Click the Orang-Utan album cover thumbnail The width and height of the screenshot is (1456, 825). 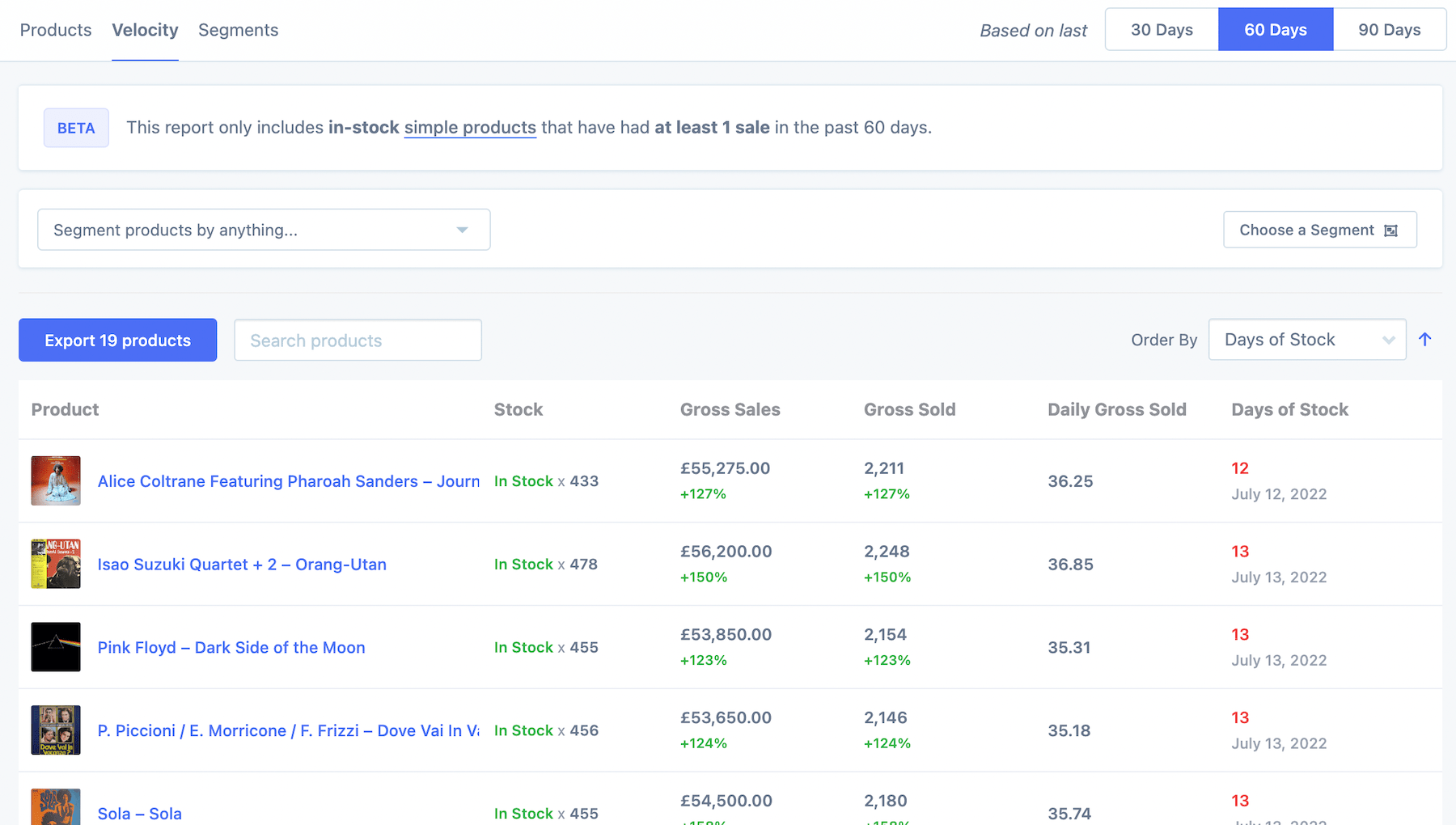point(55,564)
